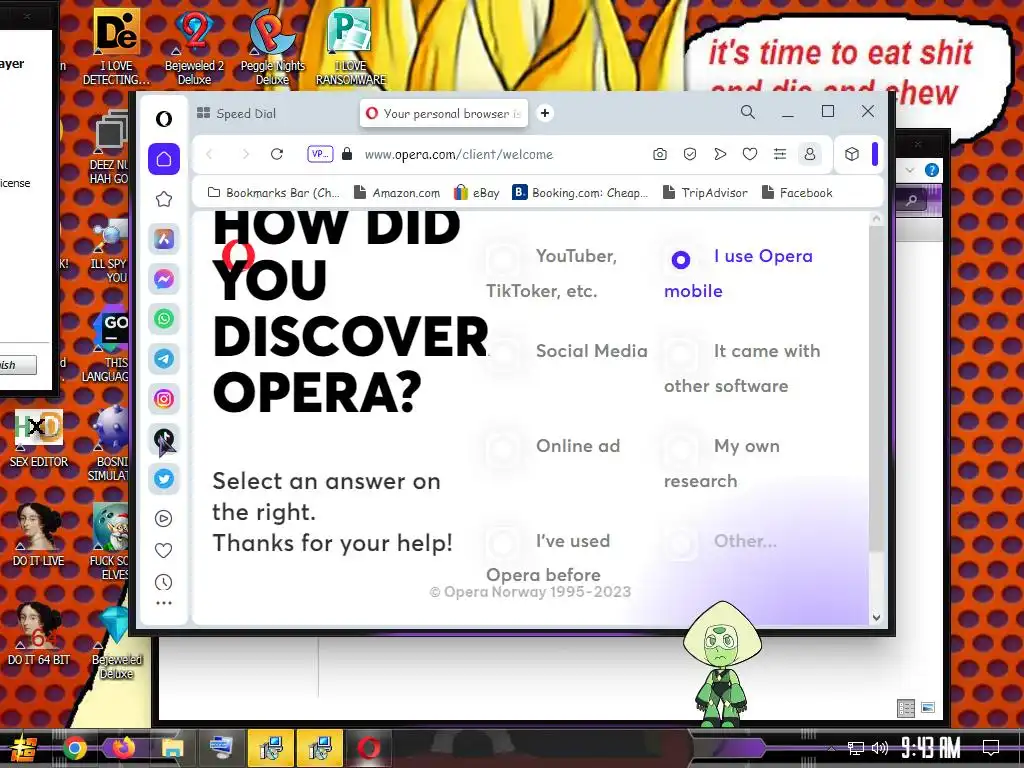
Task: Open Instagram in the Opera sidebar
Action: click(x=164, y=398)
